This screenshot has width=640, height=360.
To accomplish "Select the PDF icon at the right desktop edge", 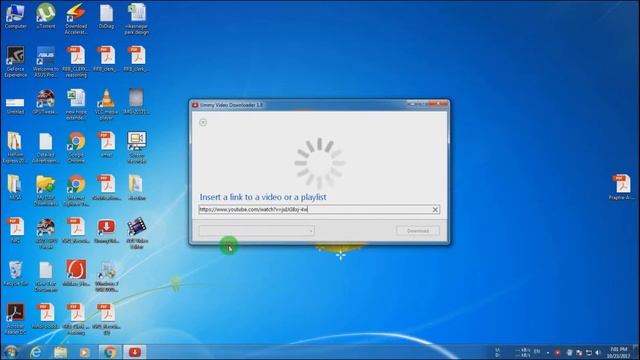I will coord(622,187).
